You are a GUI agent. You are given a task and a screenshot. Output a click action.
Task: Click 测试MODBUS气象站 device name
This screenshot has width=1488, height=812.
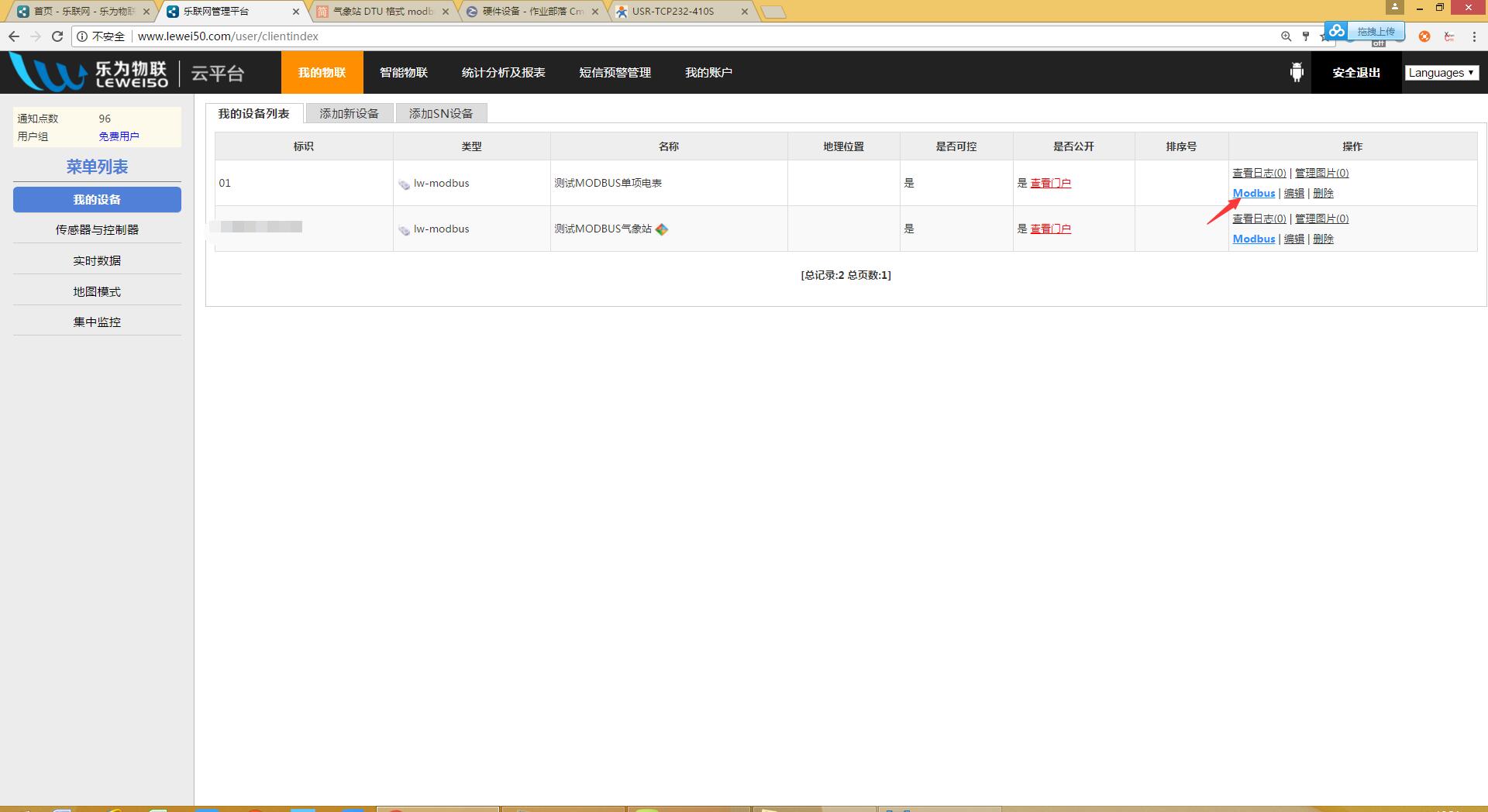click(603, 229)
